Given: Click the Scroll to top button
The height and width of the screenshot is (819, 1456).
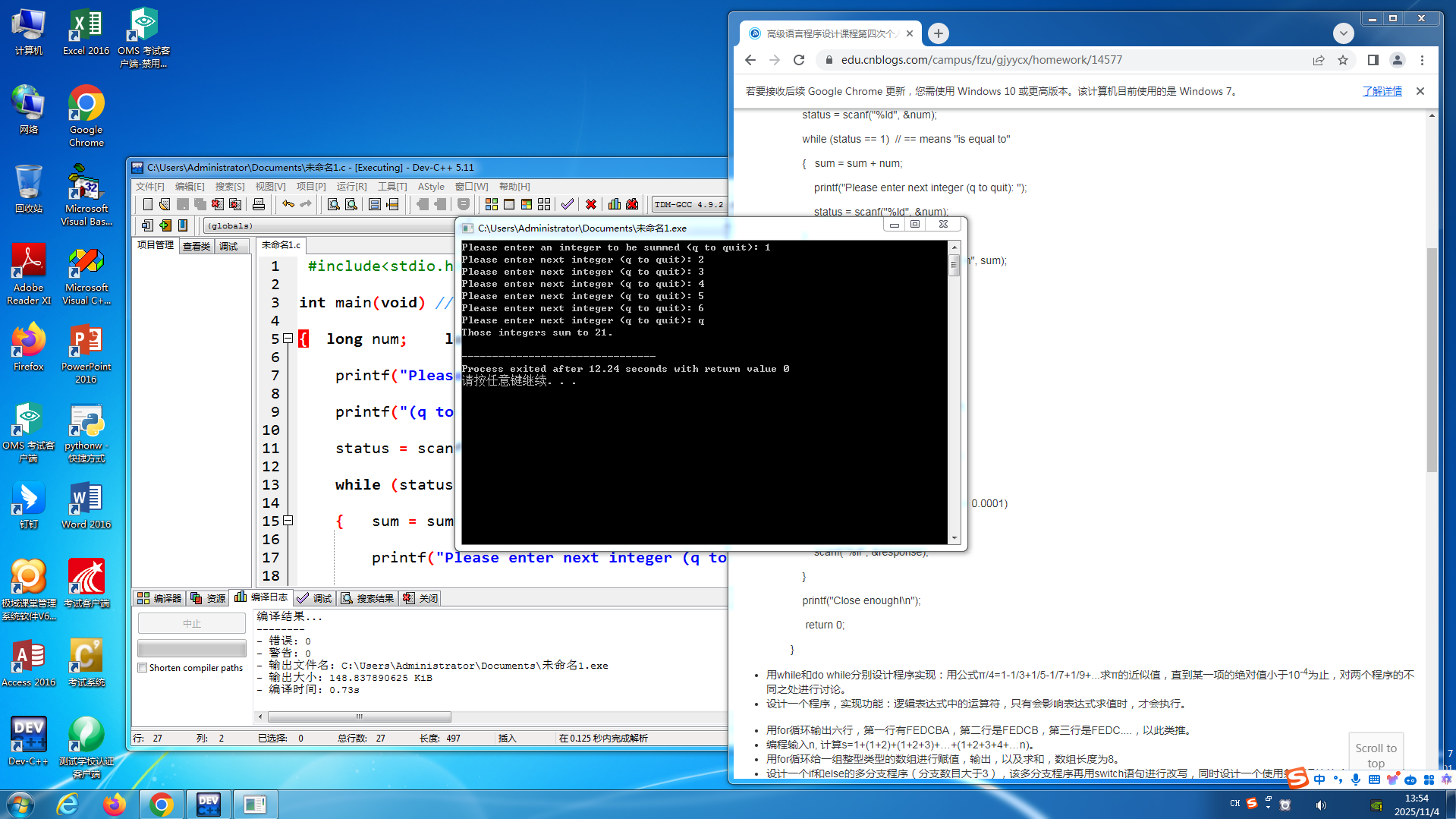Looking at the screenshot, I should (x=1376, y=755).
